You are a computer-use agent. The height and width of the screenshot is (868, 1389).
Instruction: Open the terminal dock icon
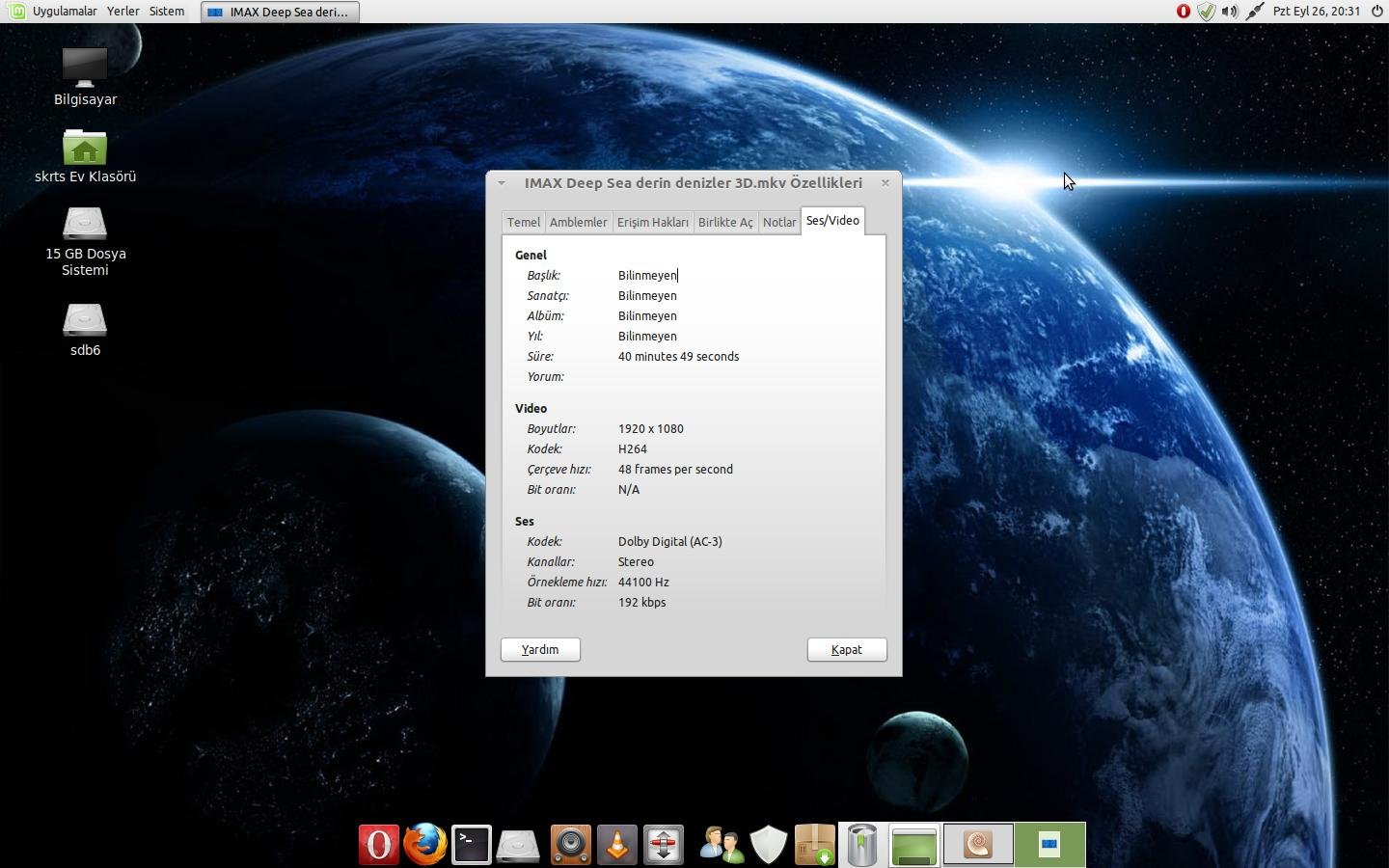(472, 845)
